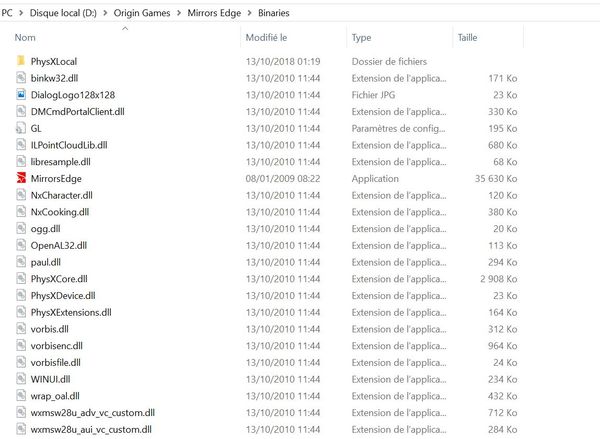Click the PhysXLocal folder icon
The height and width of the screenshot is (439, 600).
pyautogui.click(x=21, y=61)
